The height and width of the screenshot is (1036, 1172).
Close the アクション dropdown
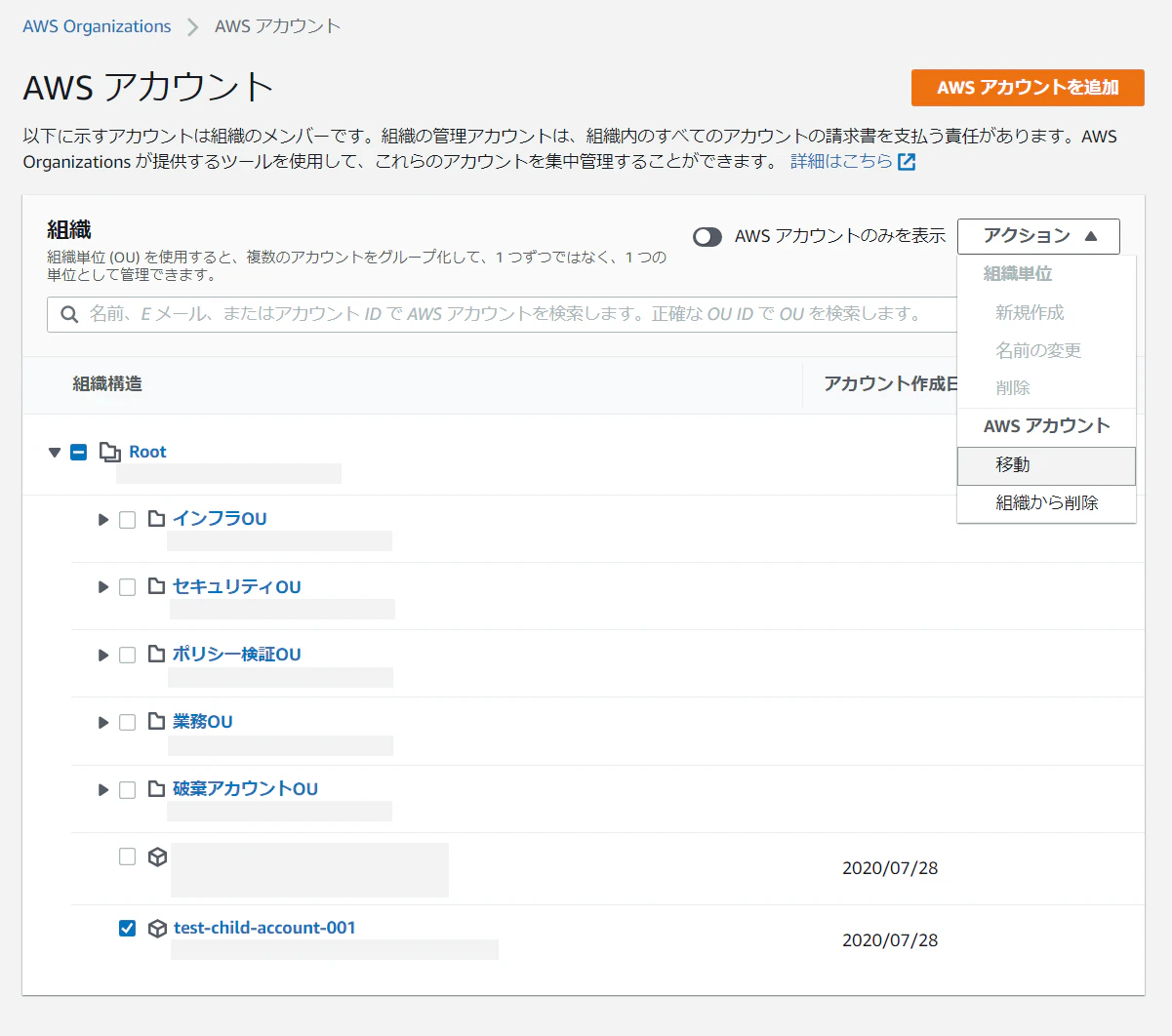1038,236
